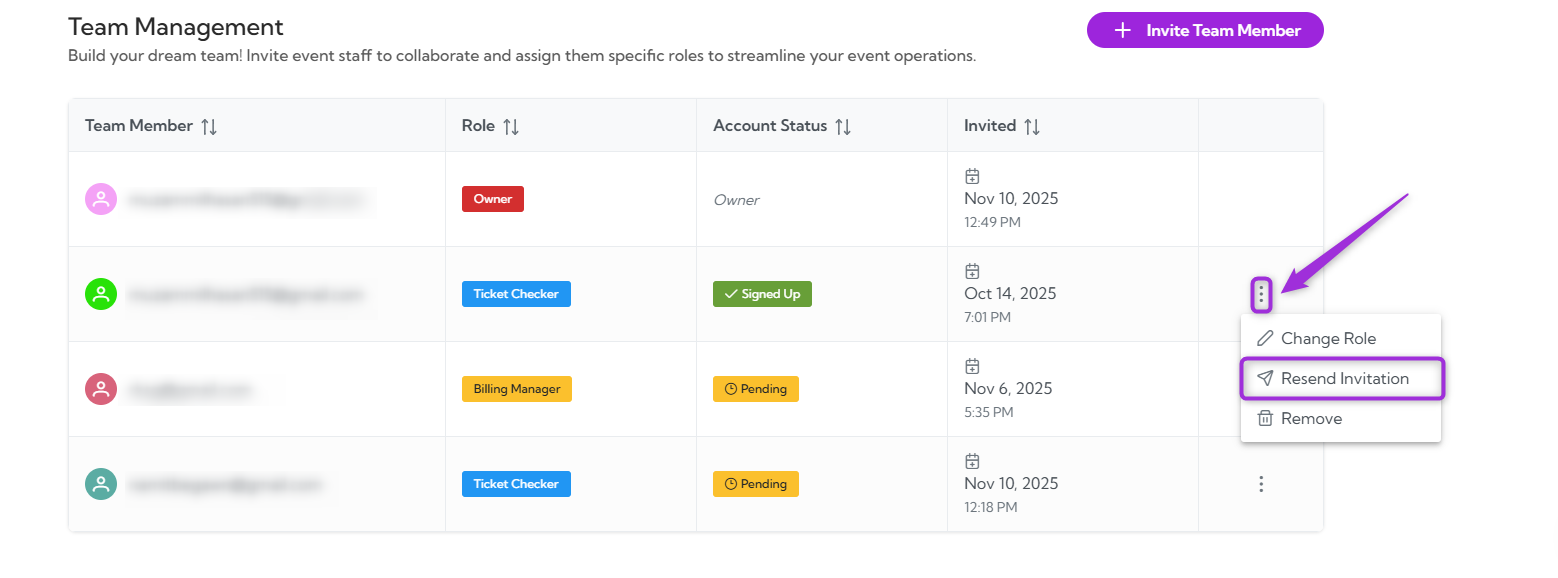Image resolution: width=1558 pixels, height=578 pixels.
Task: Click calendar icon above Oct 14, 2025
Action: coord(972,271)
